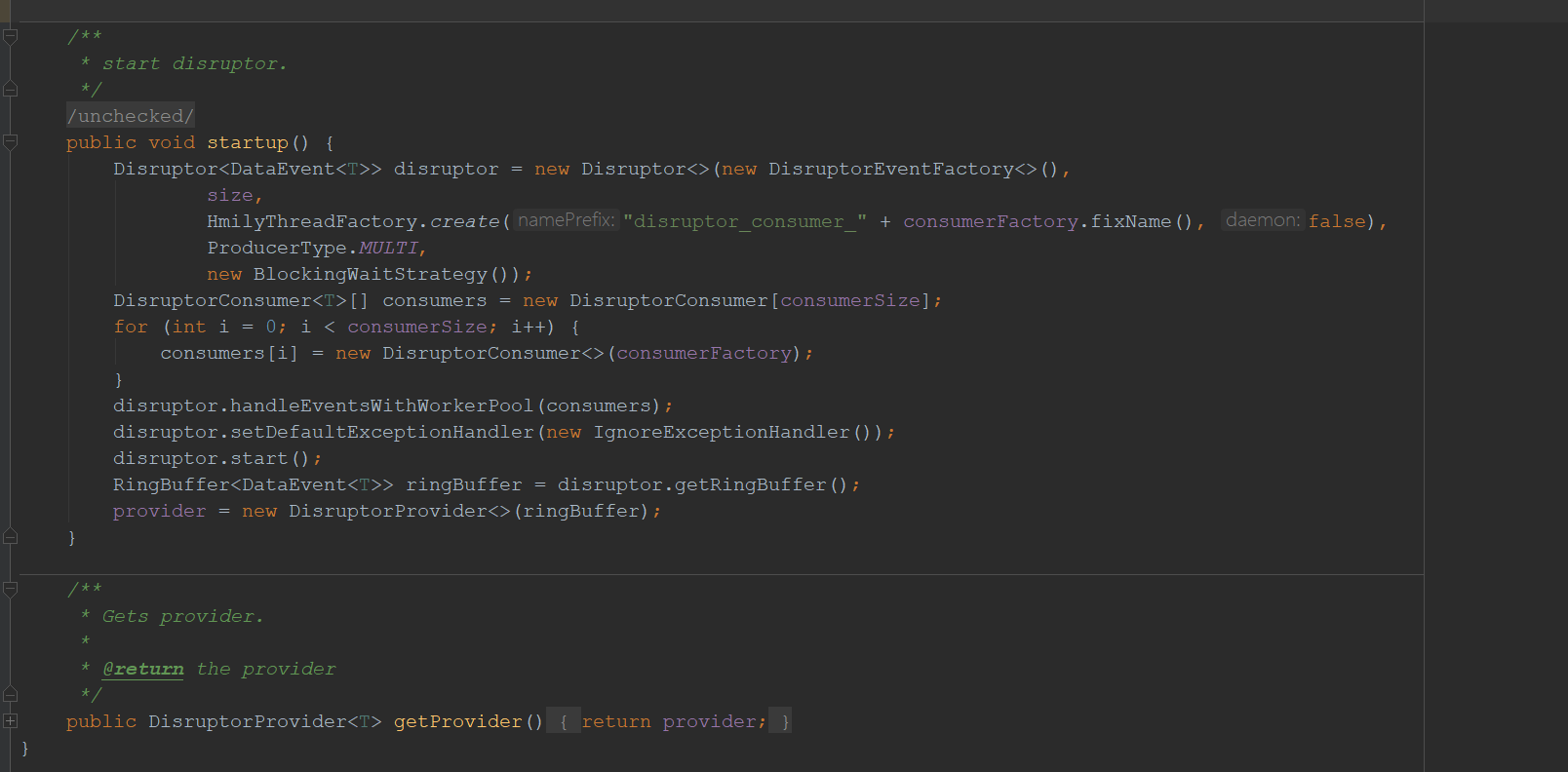The height and width of the screenshot is (772, 1568).
Task: Click the daemon: inlay hint
Action: (x=1263, y=220)
